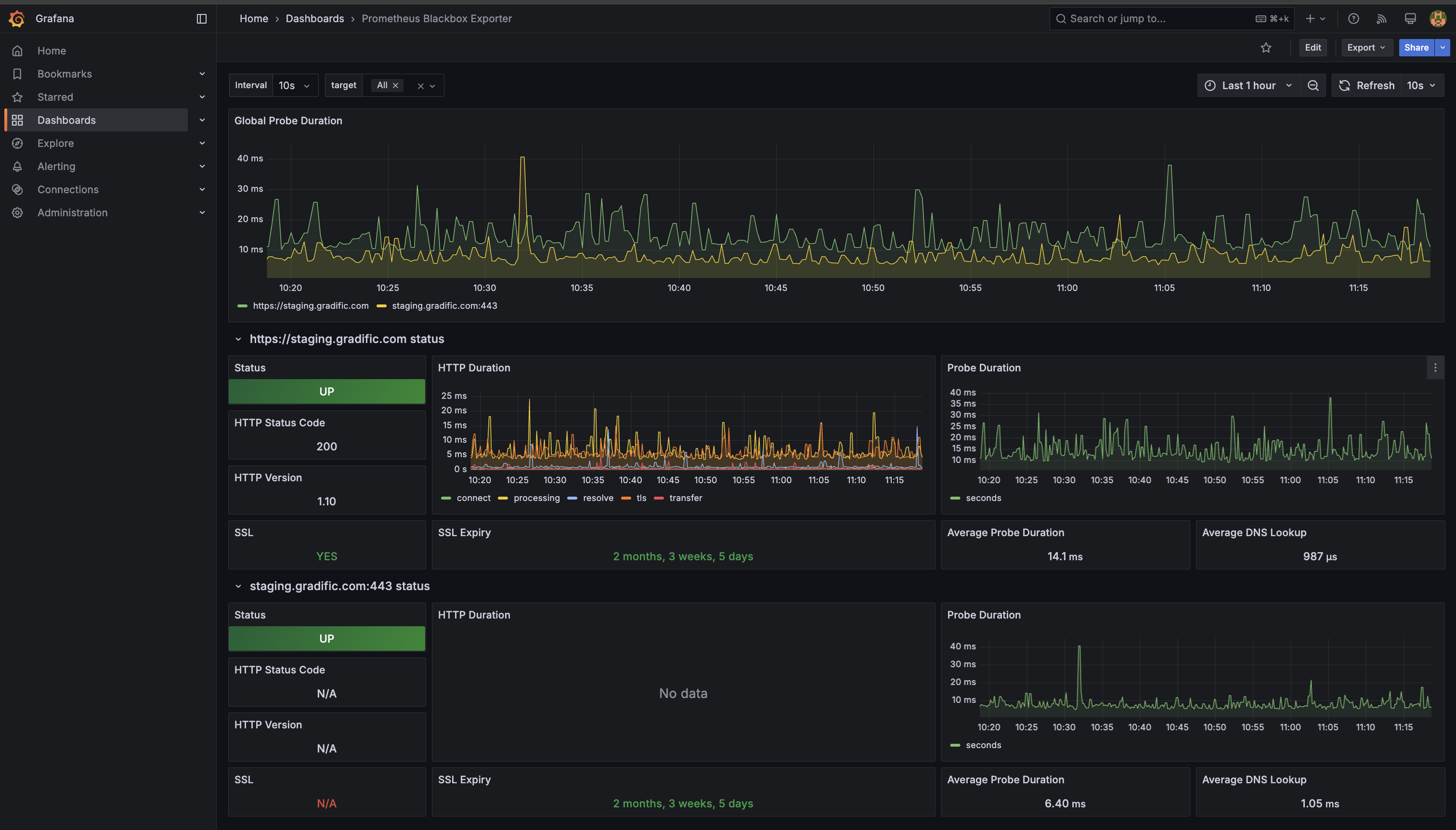This screenshot has height=830, width=1456.
Task: Click the Share button
Action: 1416,48
